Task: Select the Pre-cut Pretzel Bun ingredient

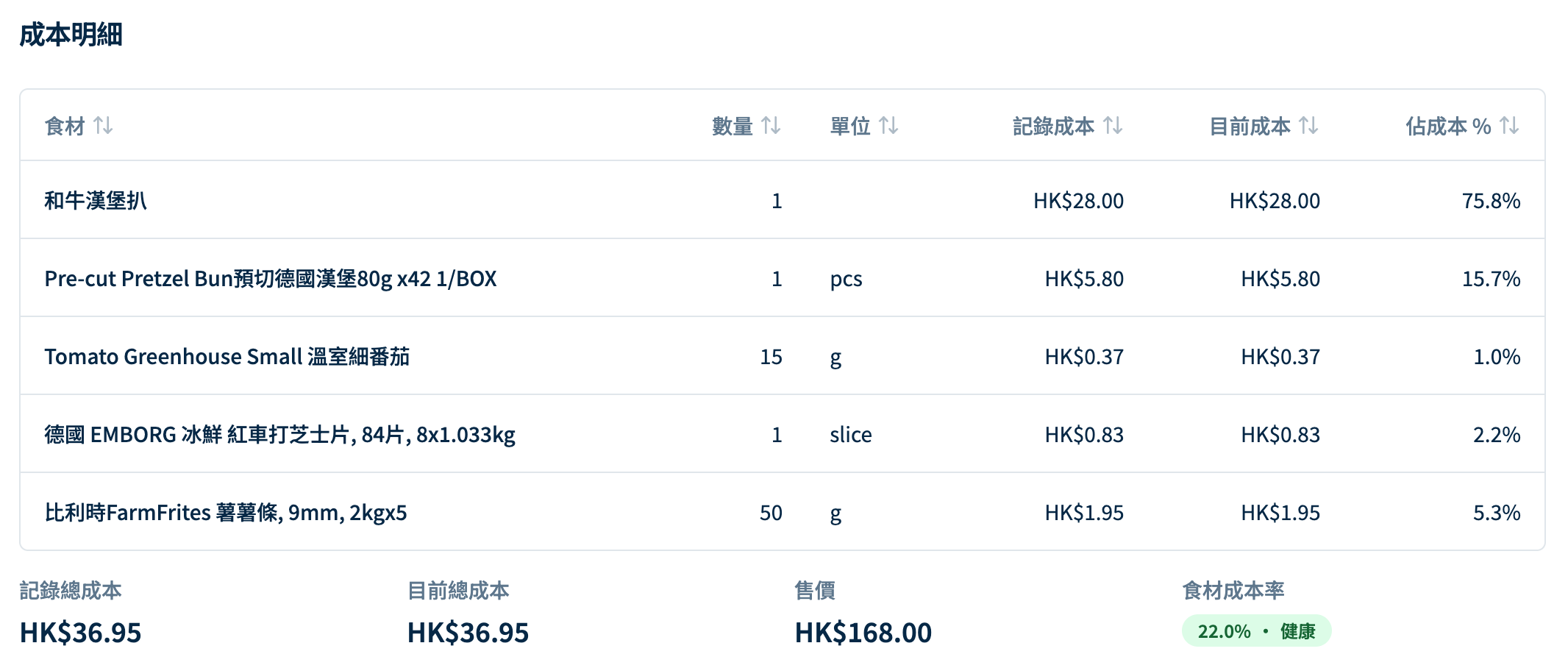Action: 271,279
